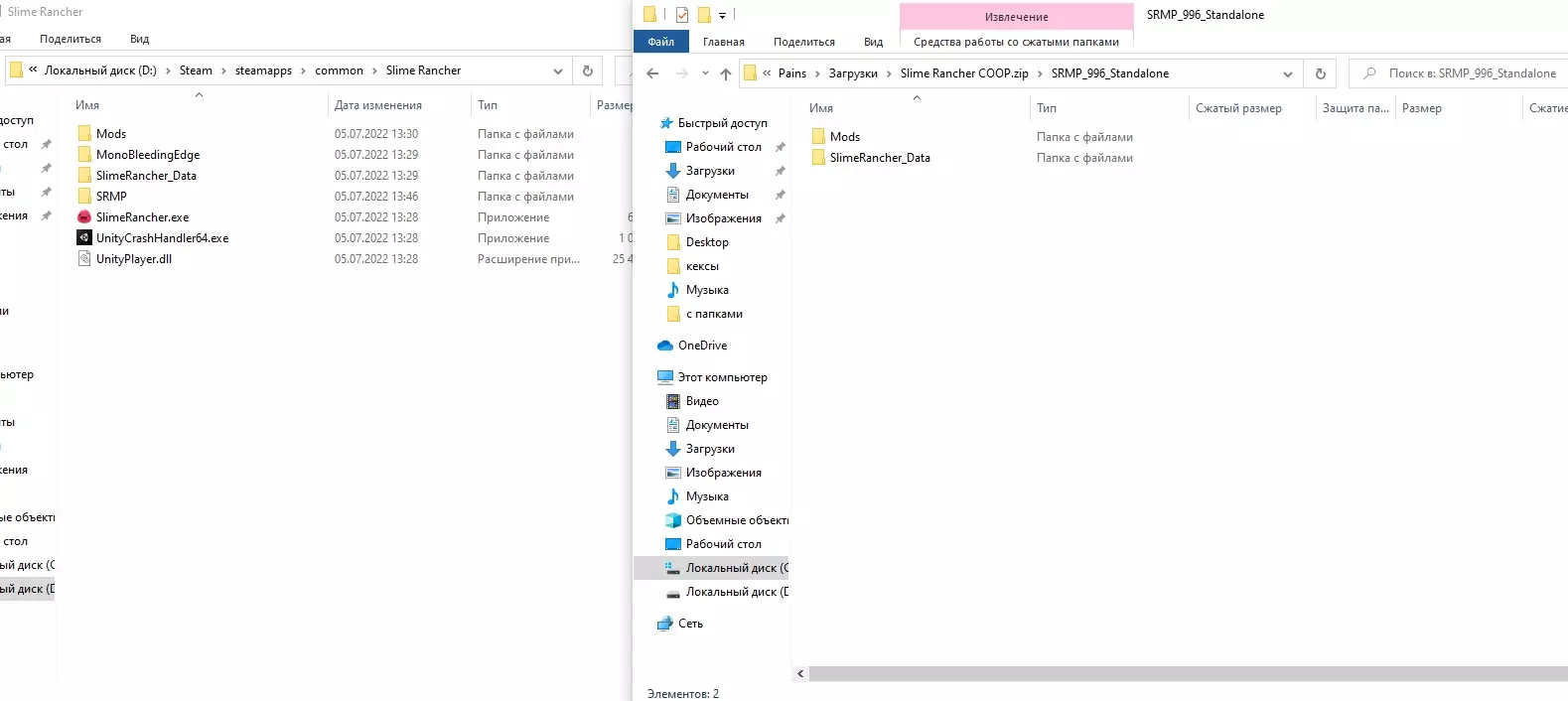Switch to Главная ribbon tab
Screen dimensions: 1568x701
click(724, 42)
